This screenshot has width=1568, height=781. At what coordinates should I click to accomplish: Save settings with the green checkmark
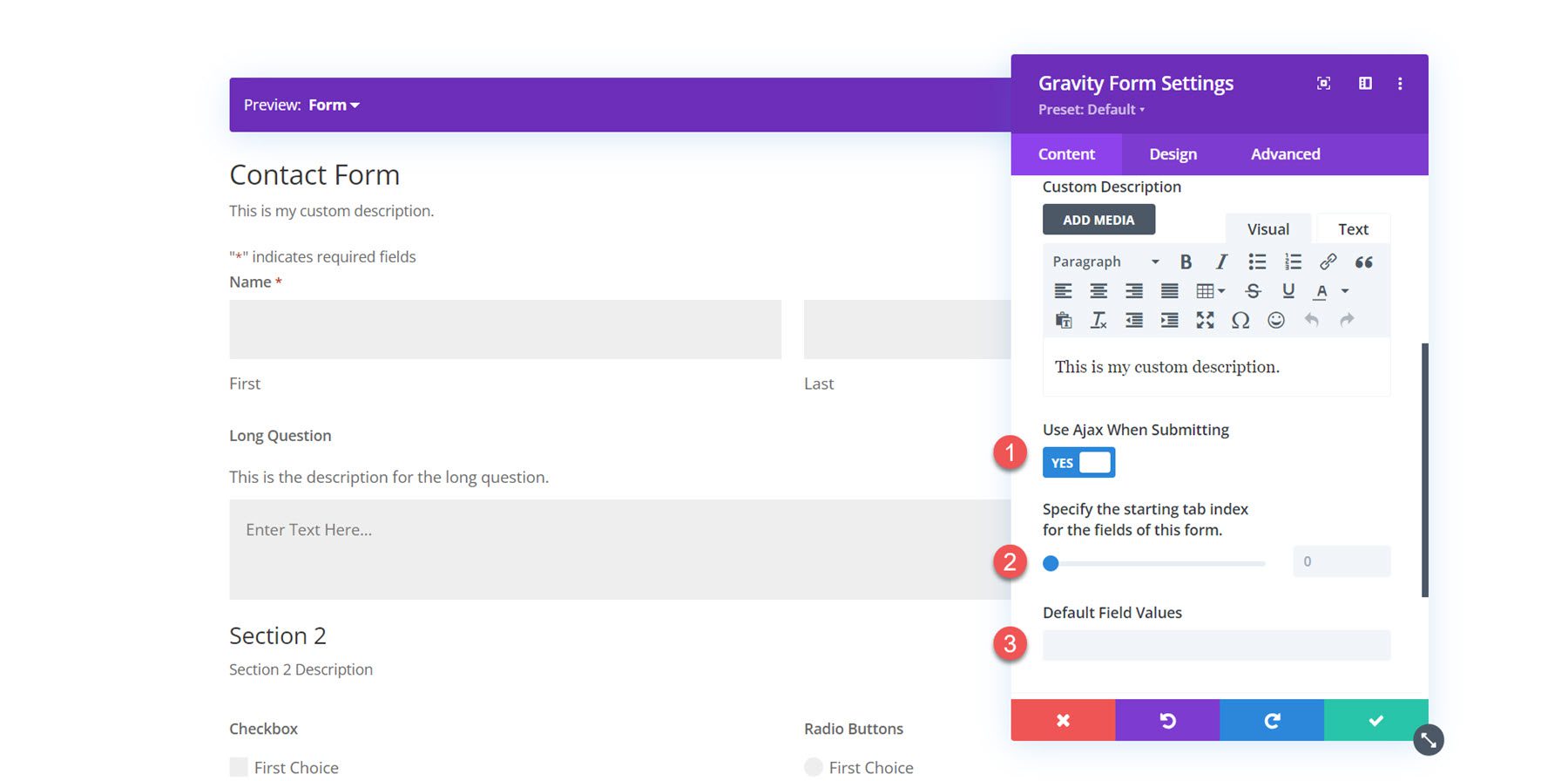click(x=1376, y=720)
